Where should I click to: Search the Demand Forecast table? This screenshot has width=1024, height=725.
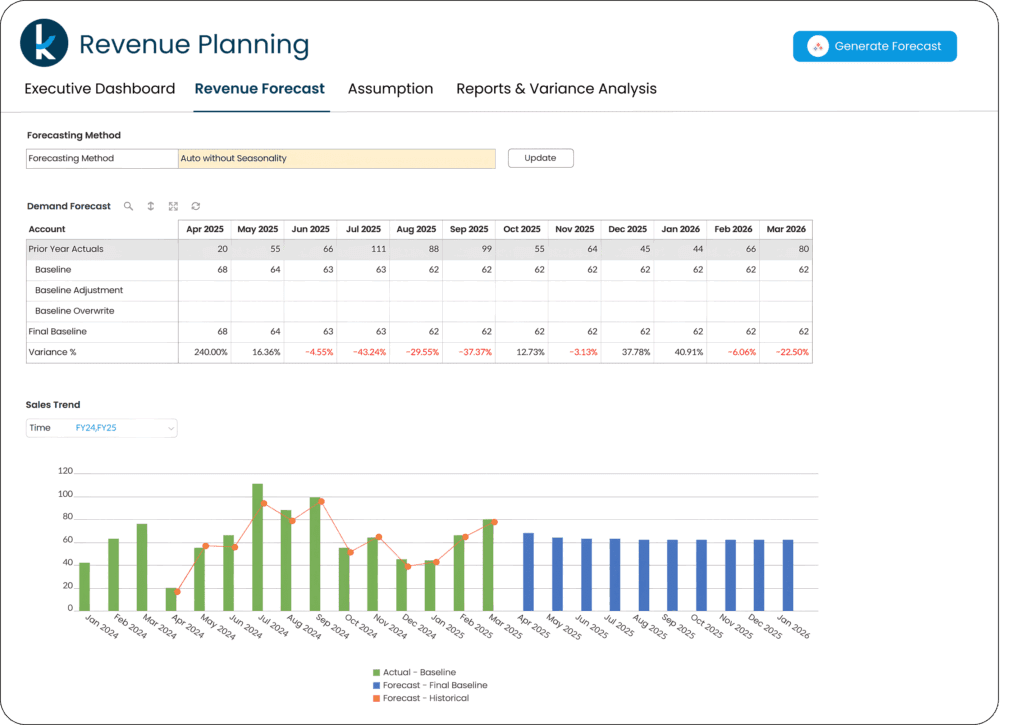[128, 206]
